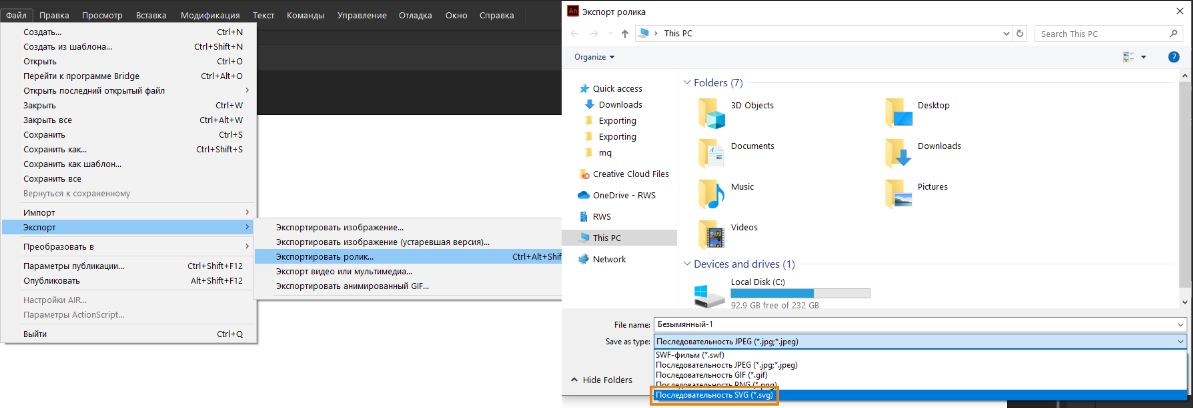Viewport: 1193px width, 408px height.
Task: Click the Forward arrow in export dialog
Action: (593, 33)
